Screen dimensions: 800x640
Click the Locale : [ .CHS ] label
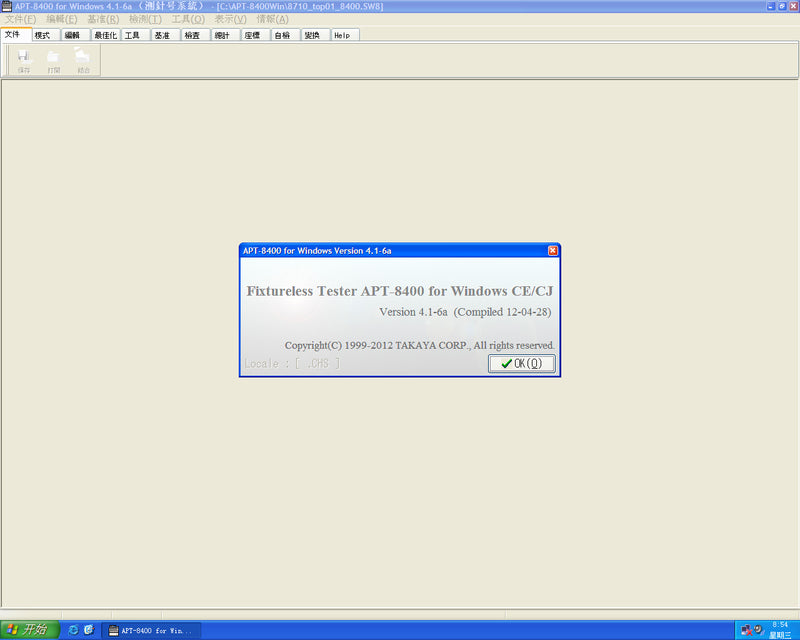[x=292, y=363]
